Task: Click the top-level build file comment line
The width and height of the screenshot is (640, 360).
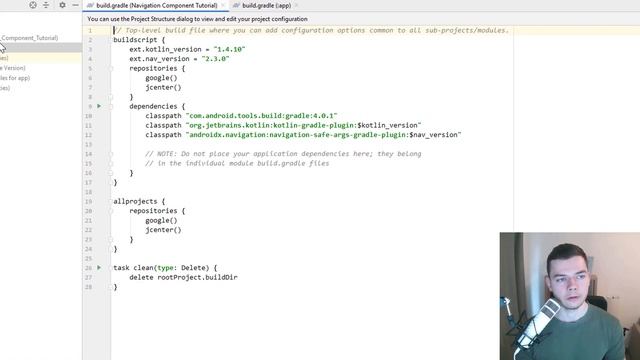Action: [311, 31]
